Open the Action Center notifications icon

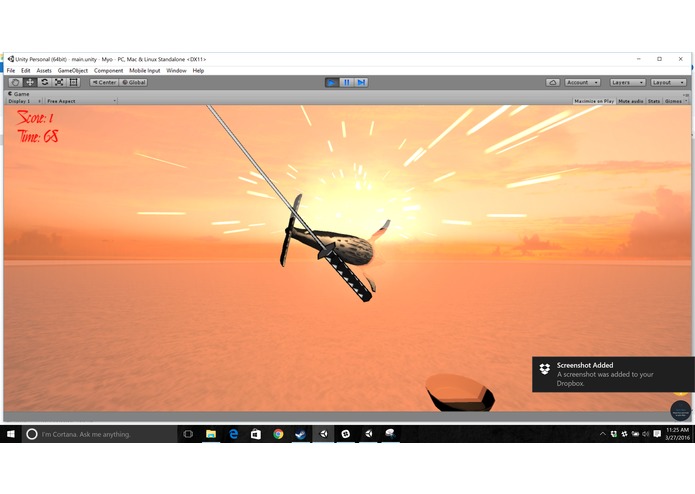(x=657, y=434)
